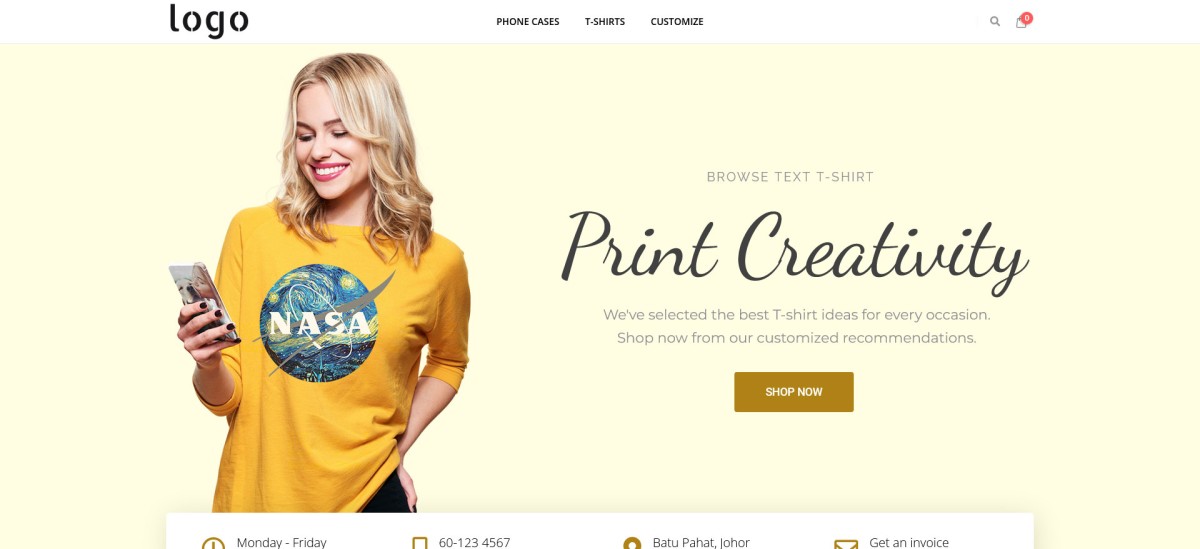Click the envelope icon for invoice
1200x549 pixels.
[846, 544]
